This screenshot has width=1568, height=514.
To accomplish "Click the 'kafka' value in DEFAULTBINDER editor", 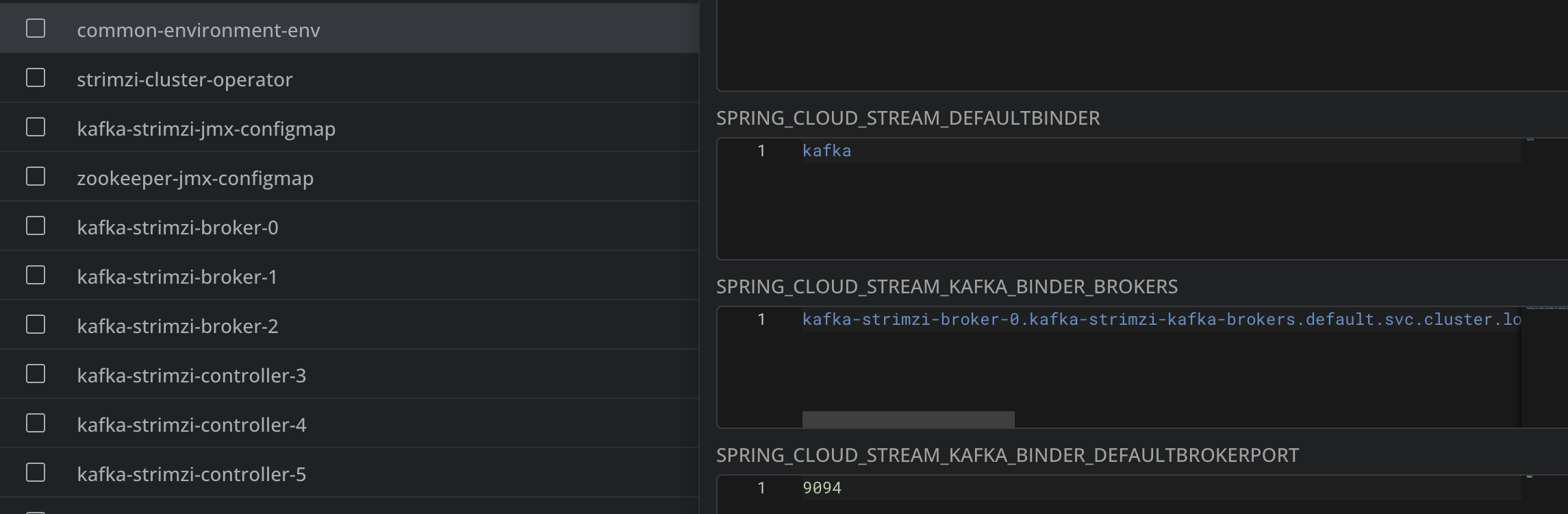I will (x=826, y=151).
